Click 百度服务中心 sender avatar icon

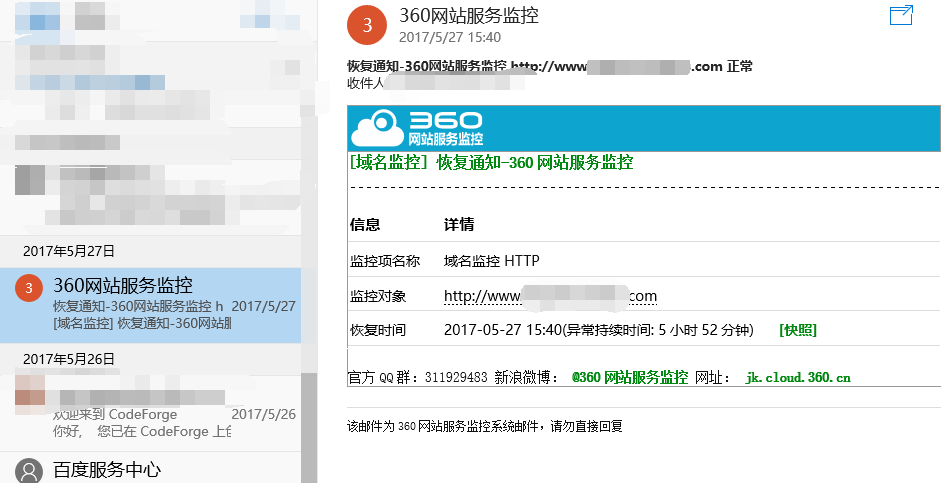point(28,471)
